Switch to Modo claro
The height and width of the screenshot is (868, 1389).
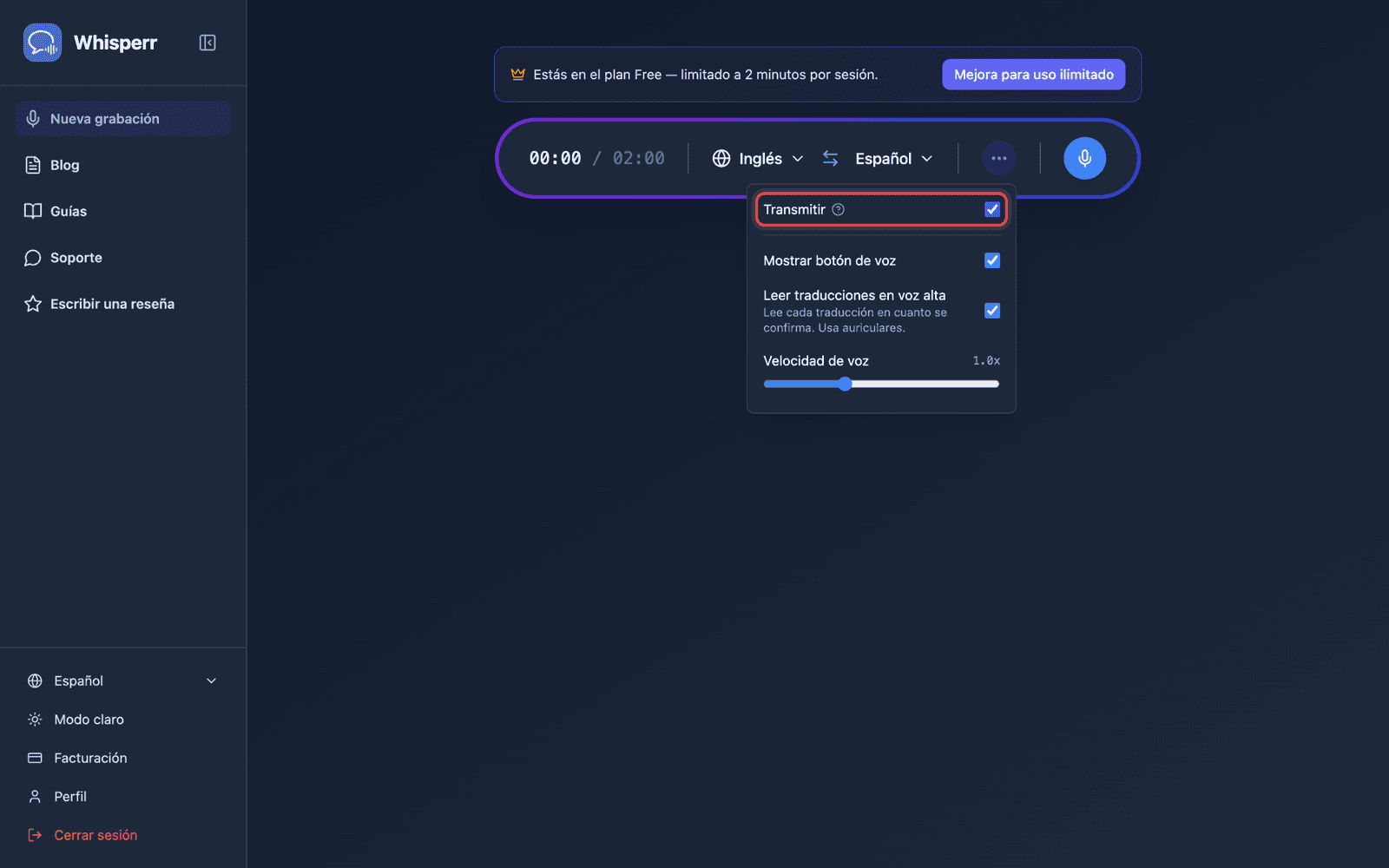point(122,720)
